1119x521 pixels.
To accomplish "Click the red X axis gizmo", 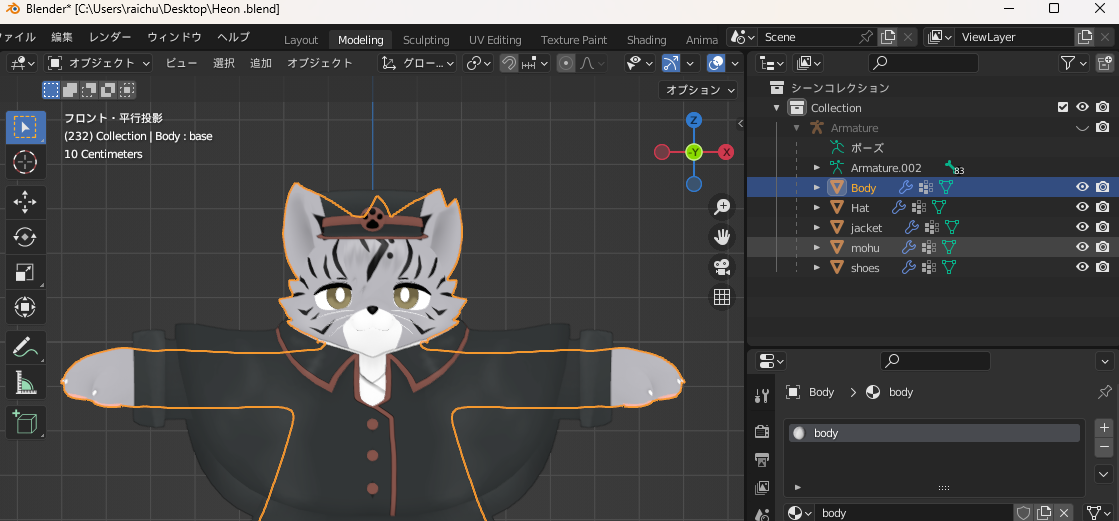I will click(726, 152).
